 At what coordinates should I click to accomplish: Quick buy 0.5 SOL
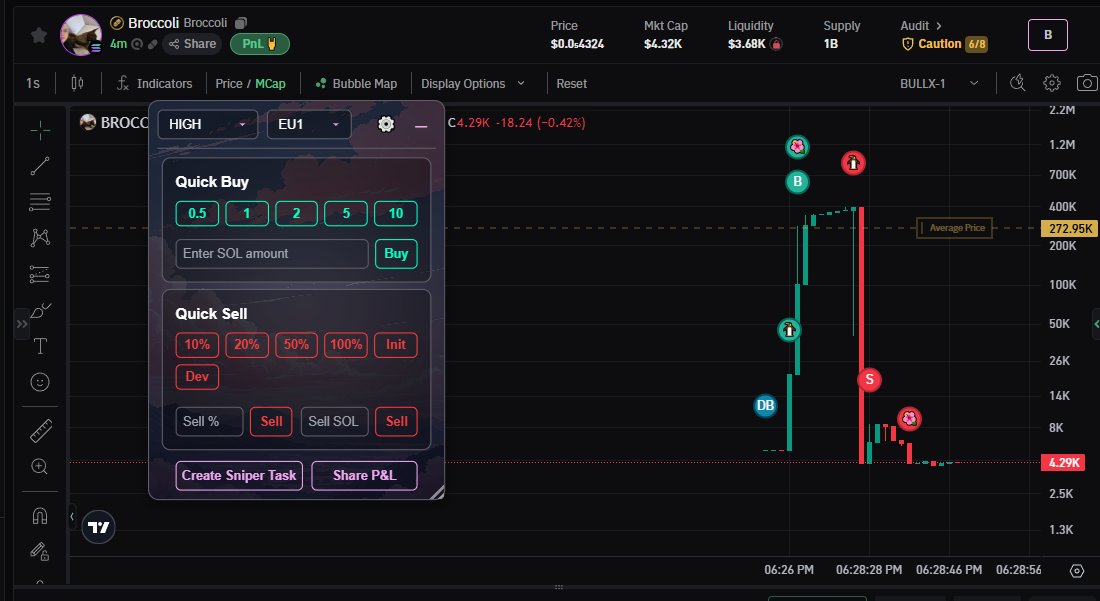(197, 213)
